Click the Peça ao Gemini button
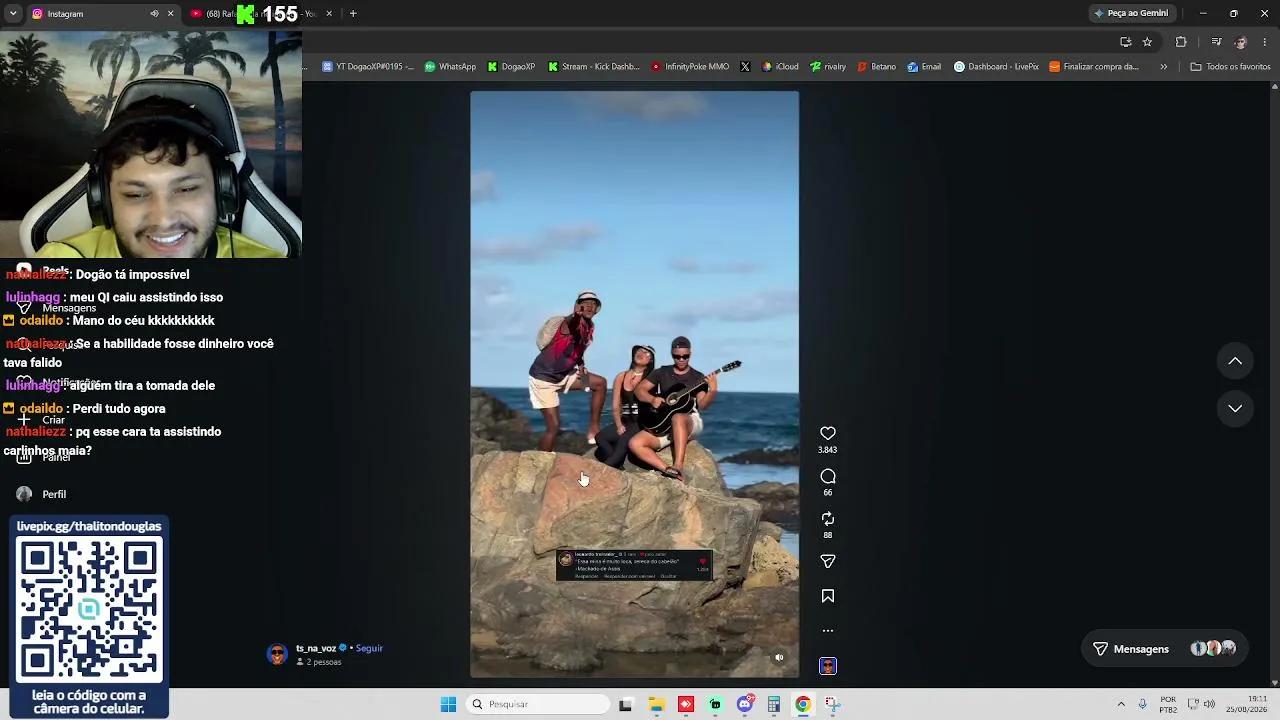 [1131, 13]
